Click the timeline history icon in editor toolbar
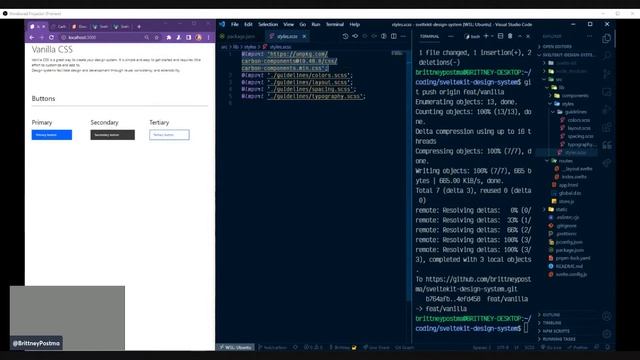This screenshot has width=640, height=360. click(345, 36)
